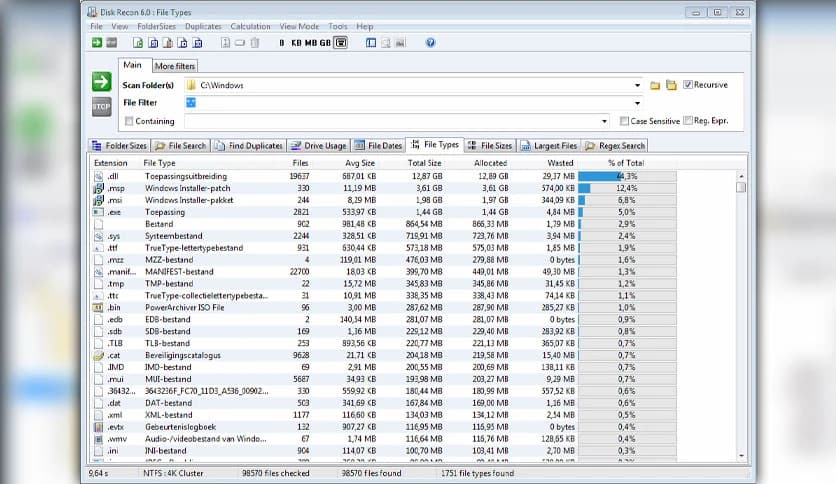Switch to the File Search tab
This screenshot has height=484, width=836.
[x=181, y=146]
